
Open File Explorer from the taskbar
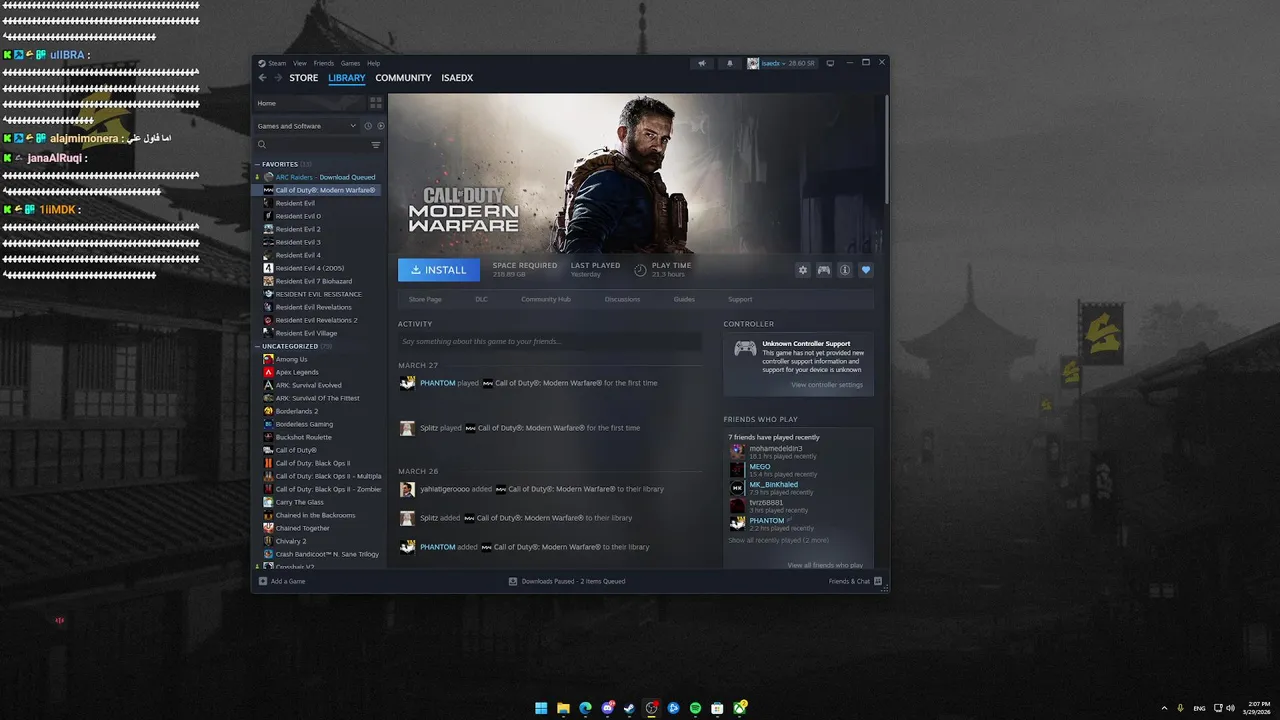point(563,708)
